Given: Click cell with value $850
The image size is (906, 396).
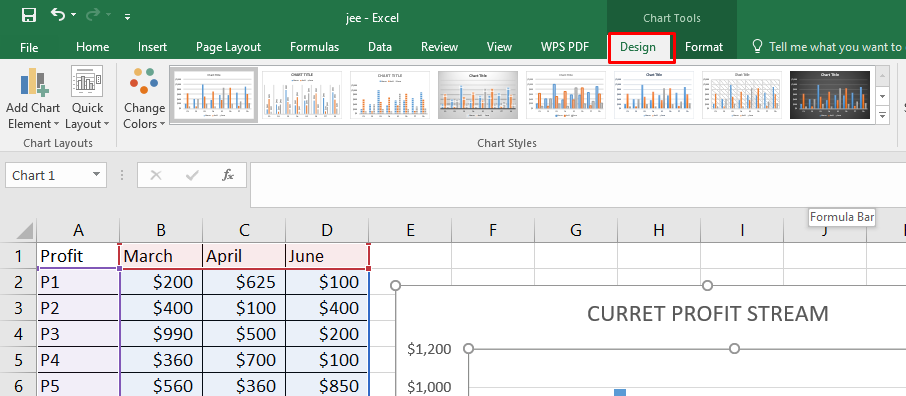Looking at the screenshot, I should [327, 386].
